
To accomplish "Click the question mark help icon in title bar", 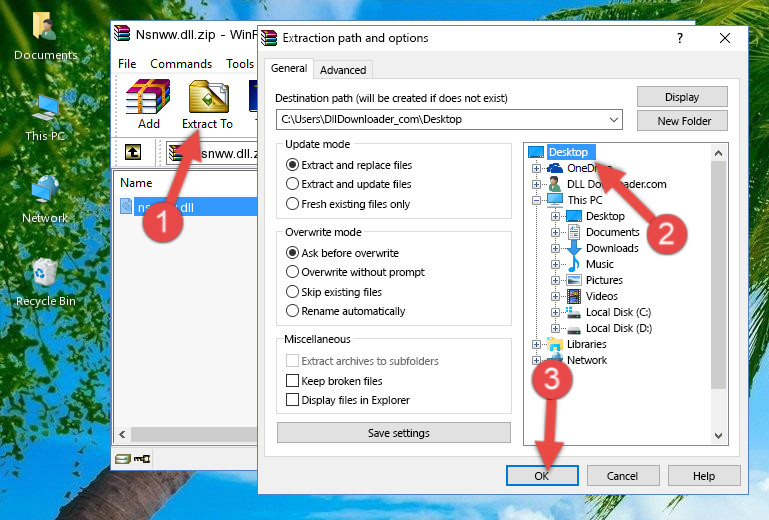I will 680,38.
